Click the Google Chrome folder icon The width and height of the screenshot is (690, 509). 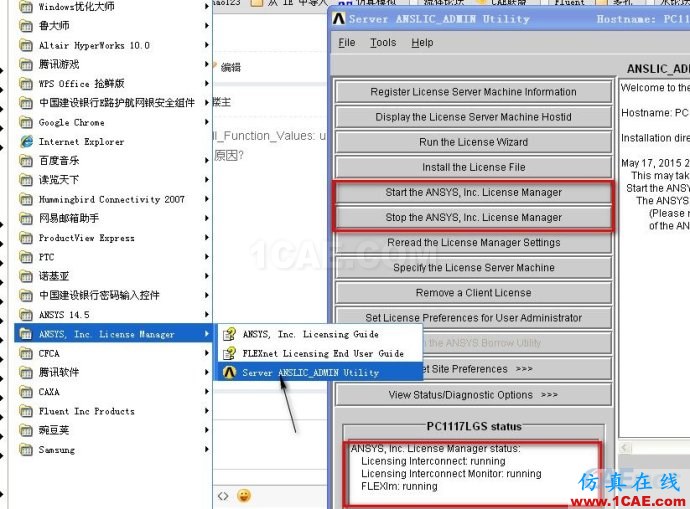26,122
